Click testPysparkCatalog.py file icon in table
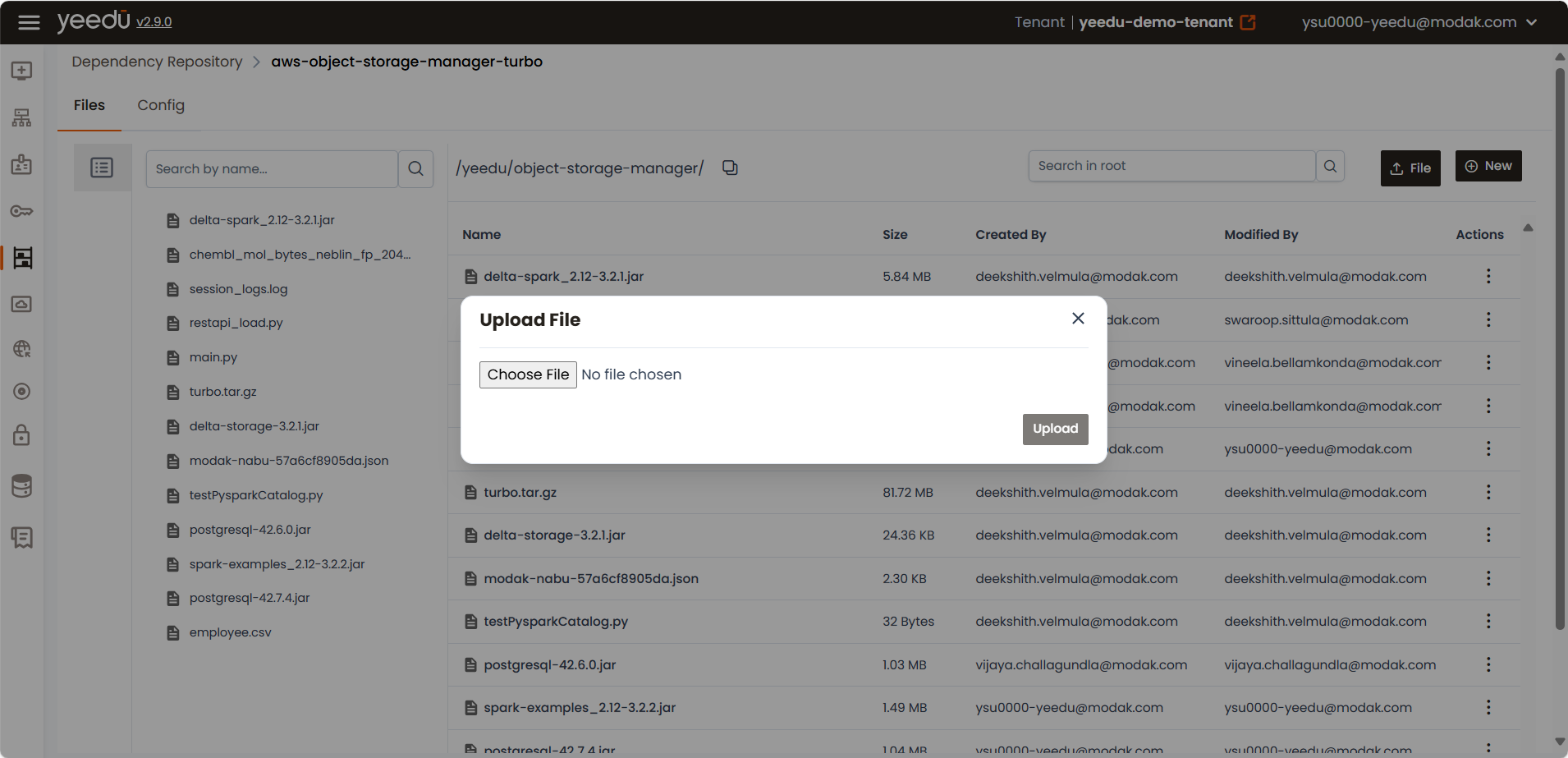 click(470, 622)
